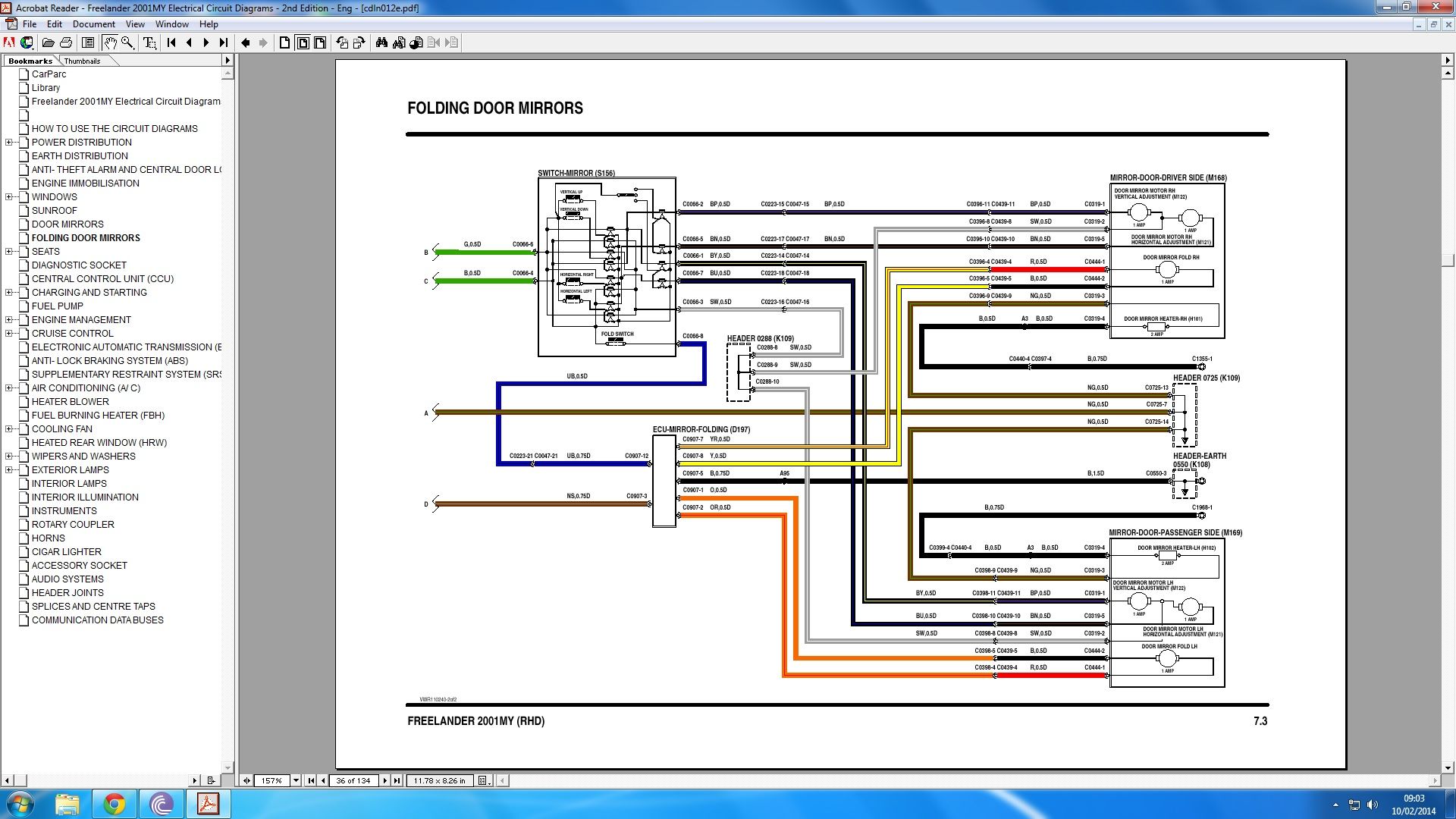Open the Edit menu
Screen dimensions: 1456x819
pyautogui.click(x=55, y=24)
